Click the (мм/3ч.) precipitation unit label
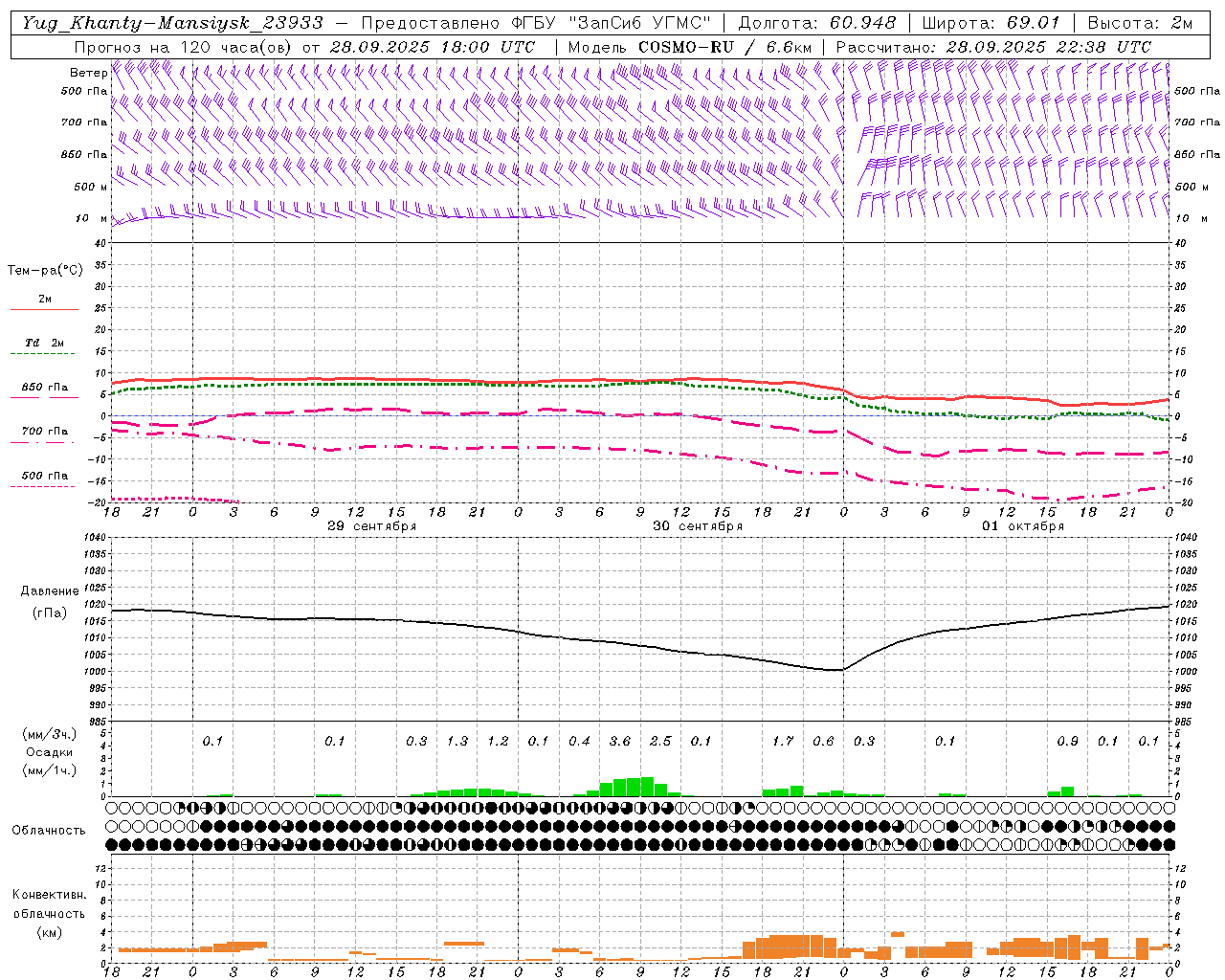Viewport: 1225px width, 980px height. click(49, 735)
